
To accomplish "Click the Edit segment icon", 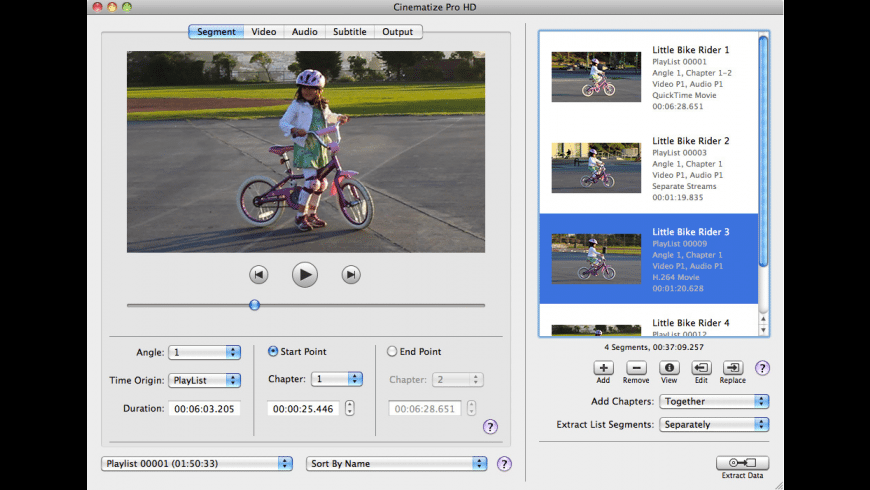I will [701, 368].
